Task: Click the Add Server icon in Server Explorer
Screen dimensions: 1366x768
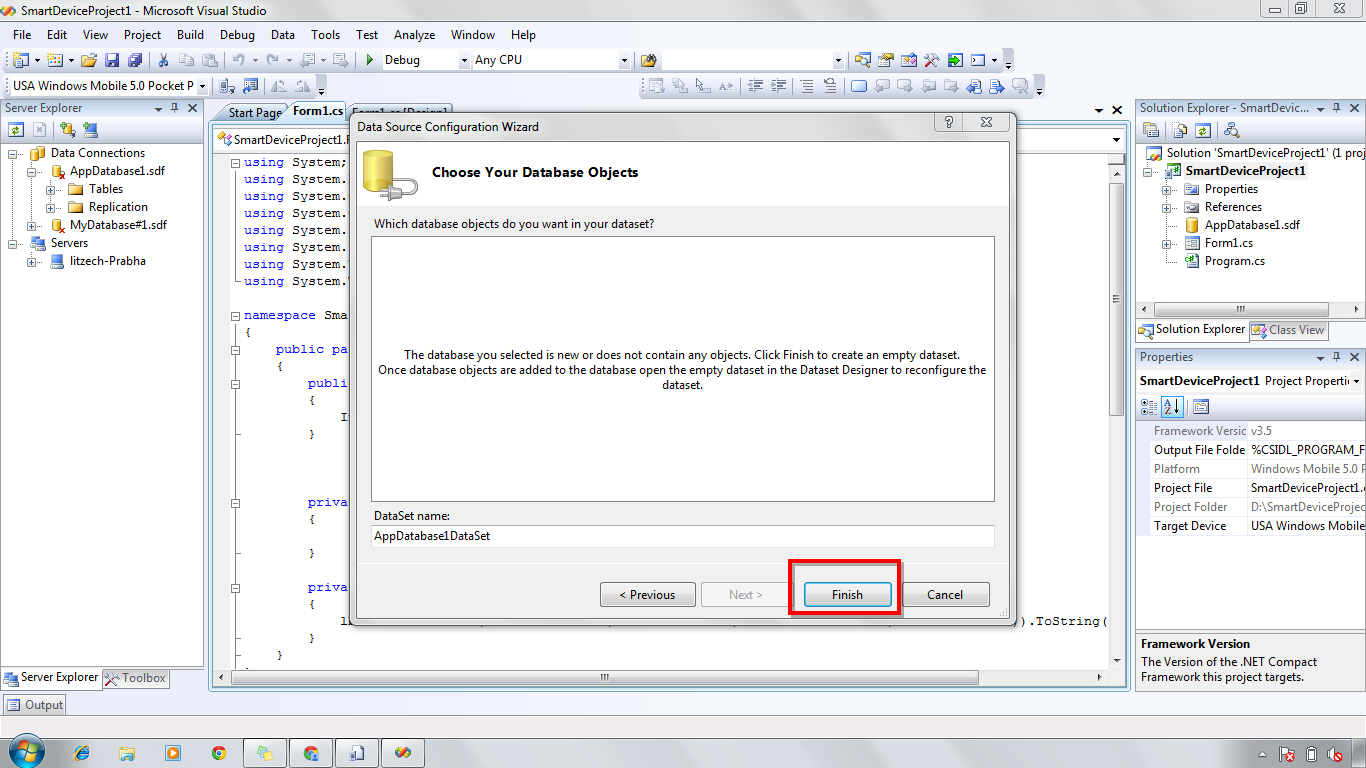Action: coord(89,130)
